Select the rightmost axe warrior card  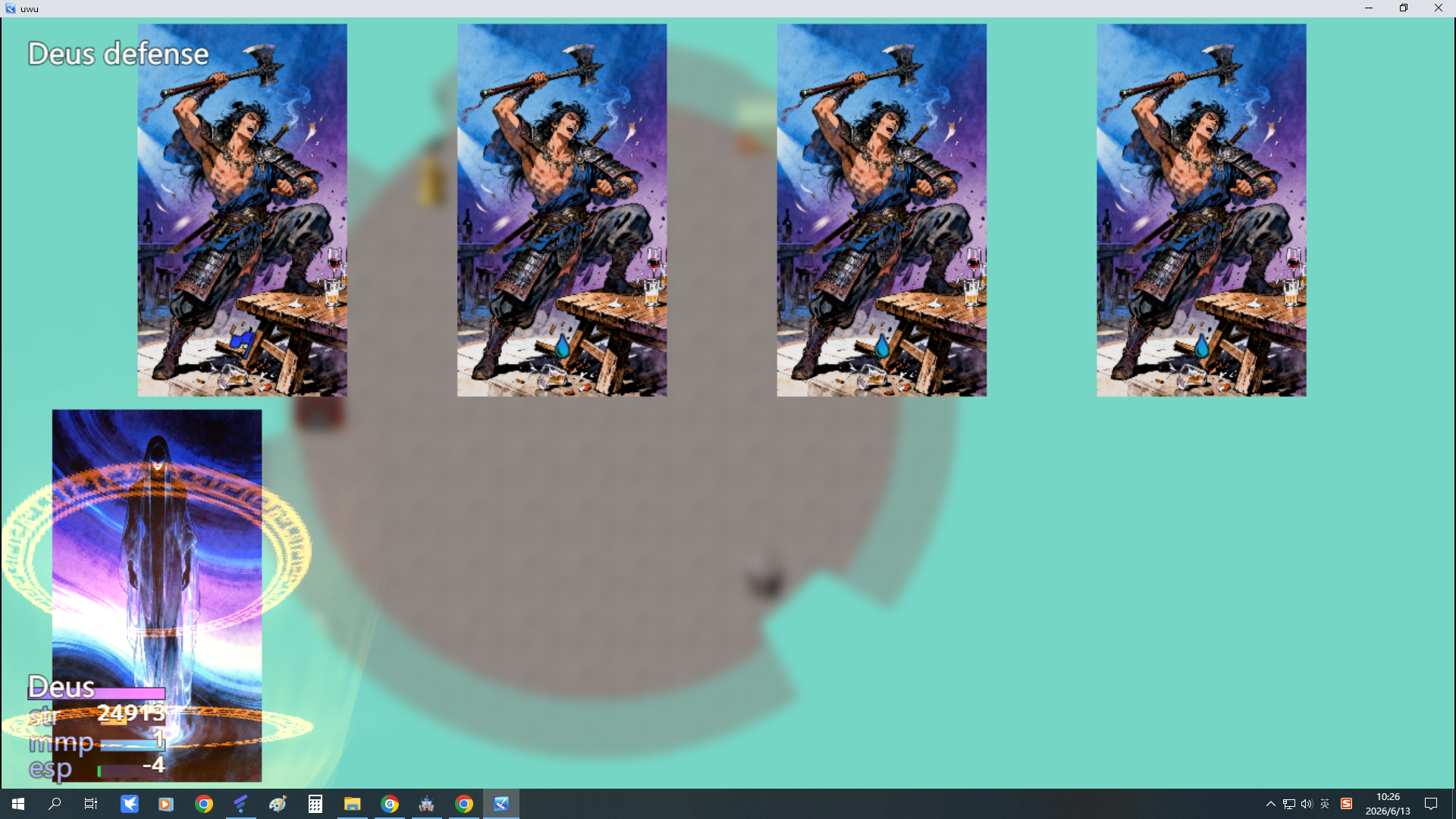point(1201,210)
